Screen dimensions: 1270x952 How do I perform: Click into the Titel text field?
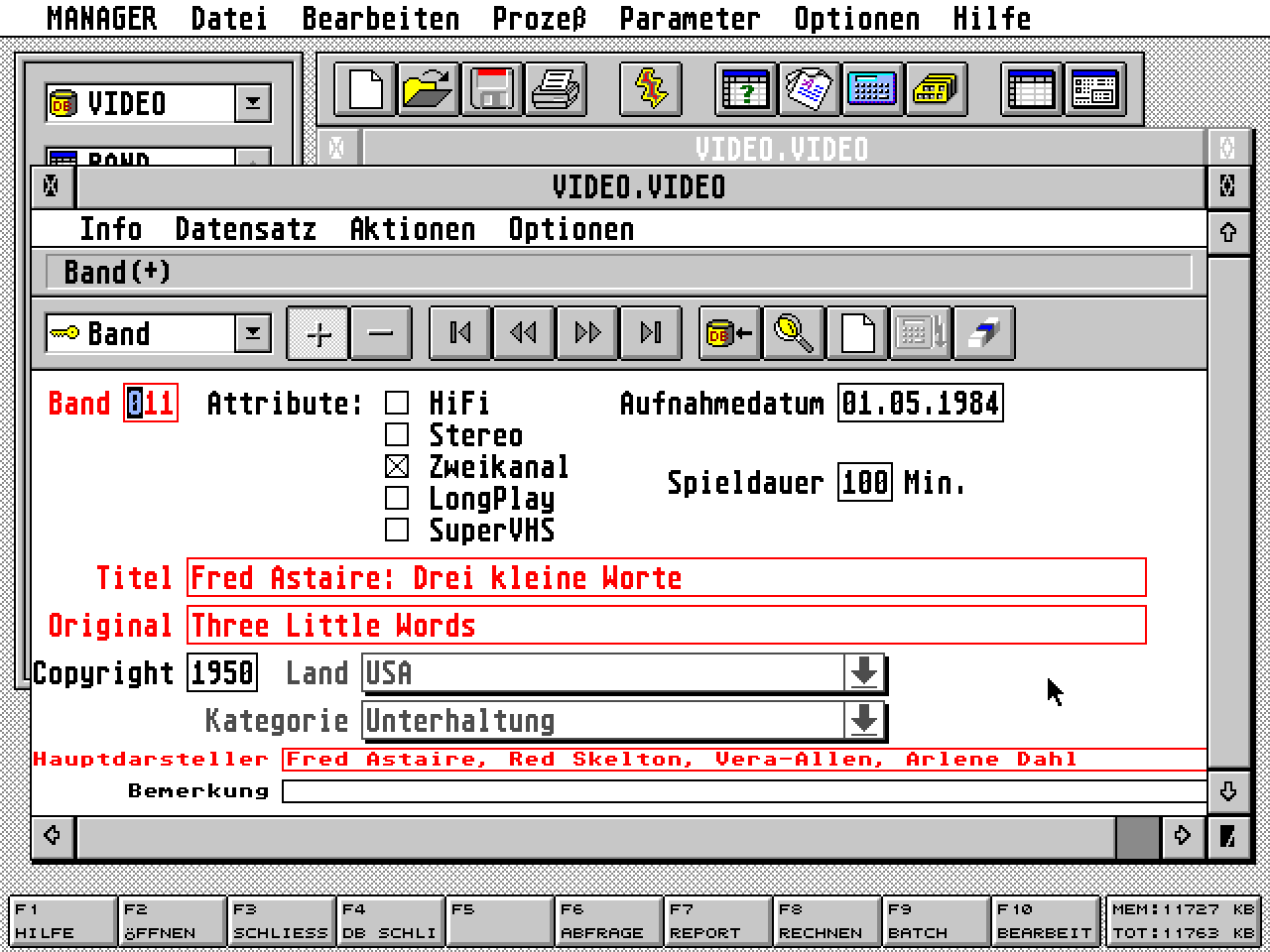tap(665, 577)
